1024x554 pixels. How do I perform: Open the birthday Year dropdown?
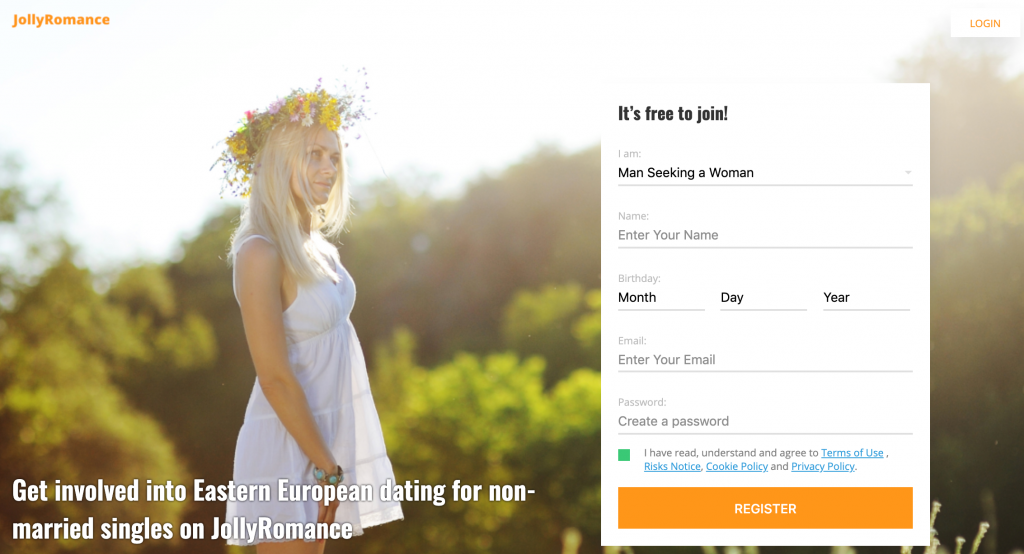click(x=866, y=298)
